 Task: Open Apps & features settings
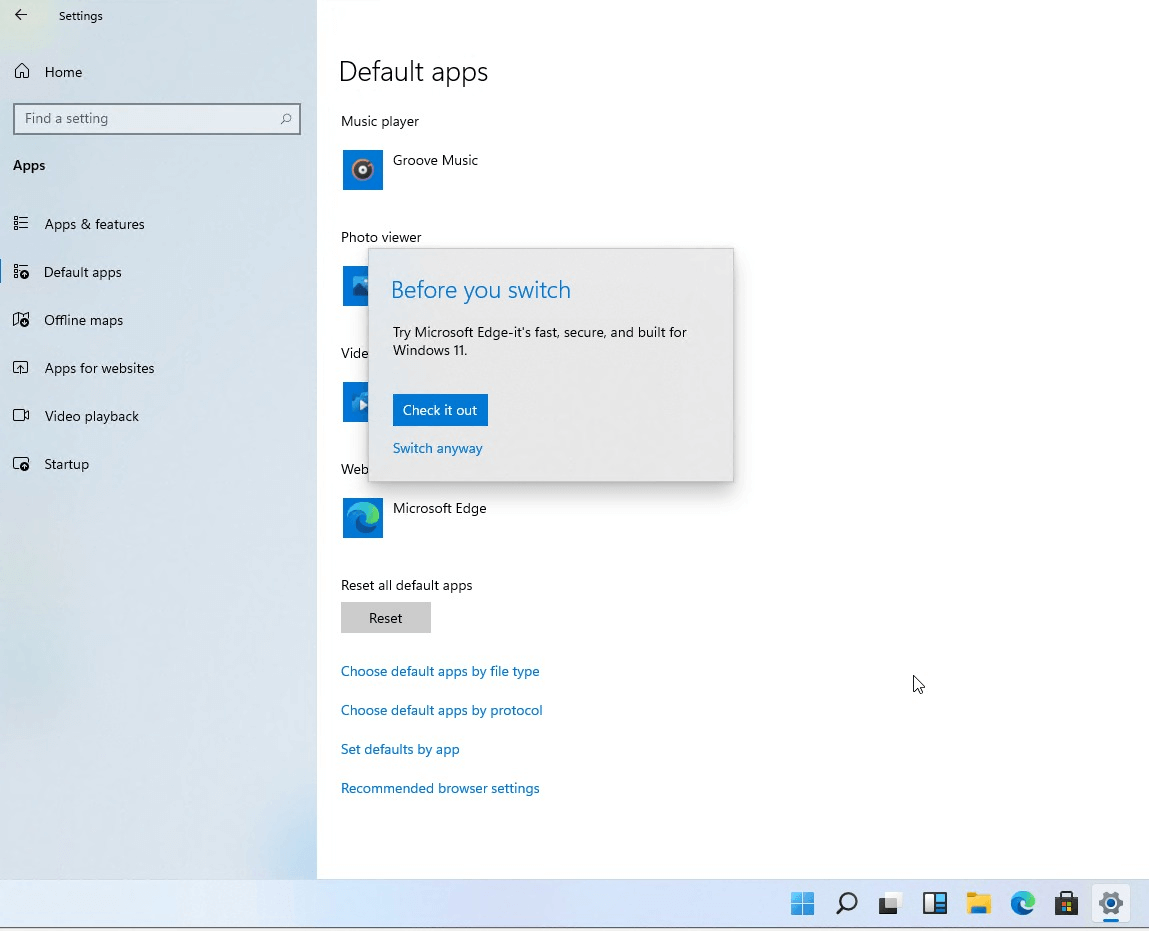pos(94,224)
